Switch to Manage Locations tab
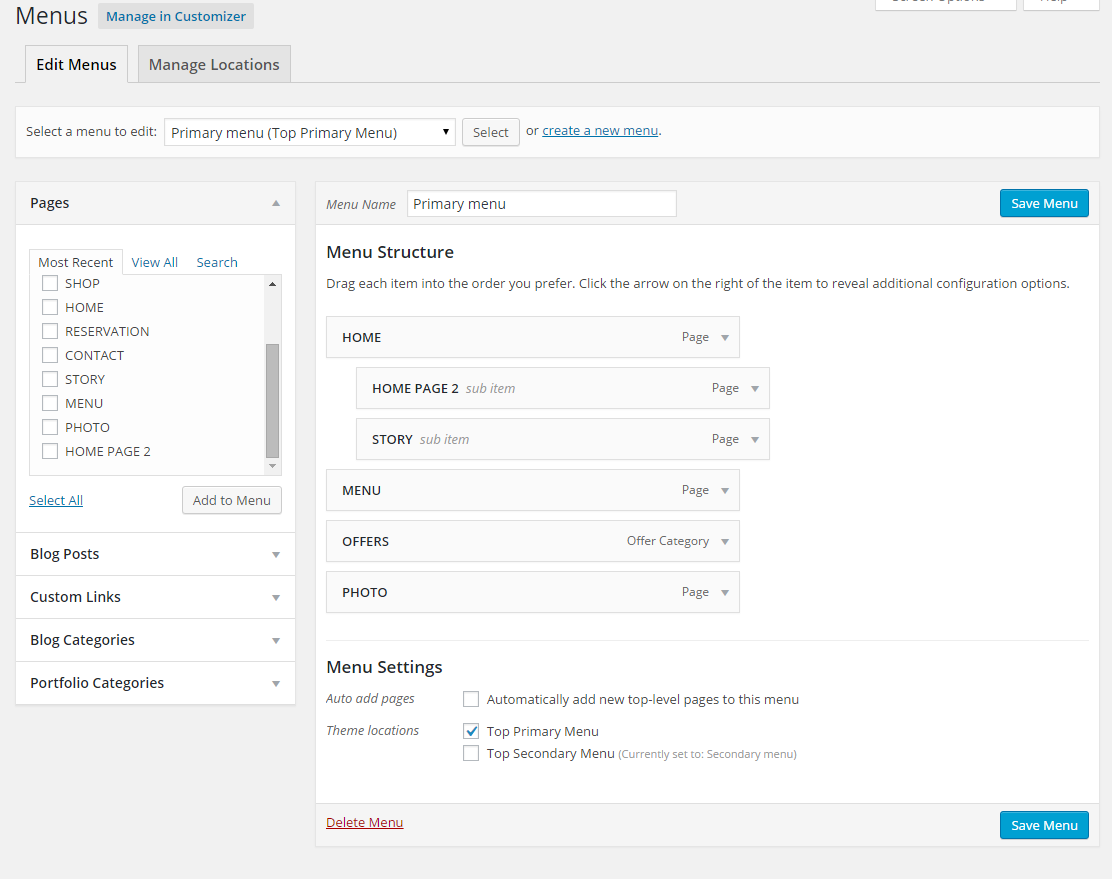1112x879 pixels. [x=214, y=65]
